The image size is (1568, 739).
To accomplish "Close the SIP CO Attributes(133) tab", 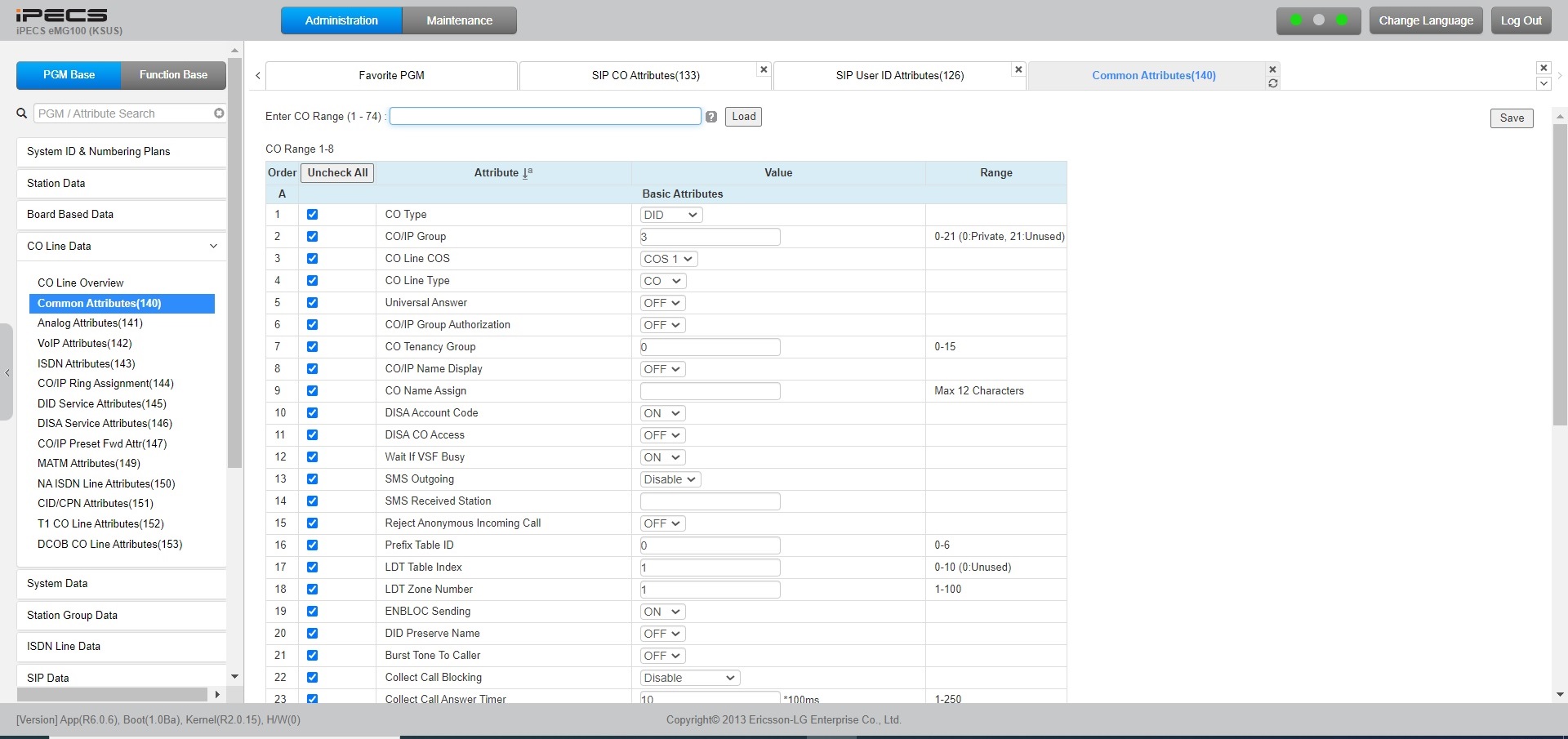I will 764,69.
